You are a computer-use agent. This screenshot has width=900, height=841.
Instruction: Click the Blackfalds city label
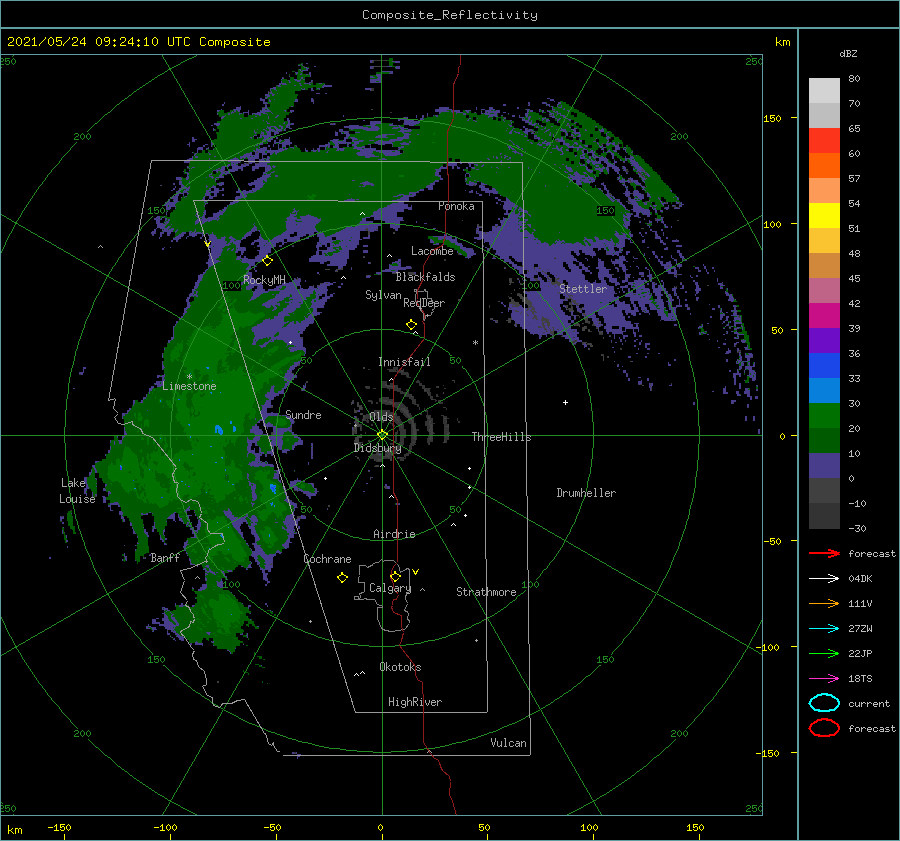point(425,277)
